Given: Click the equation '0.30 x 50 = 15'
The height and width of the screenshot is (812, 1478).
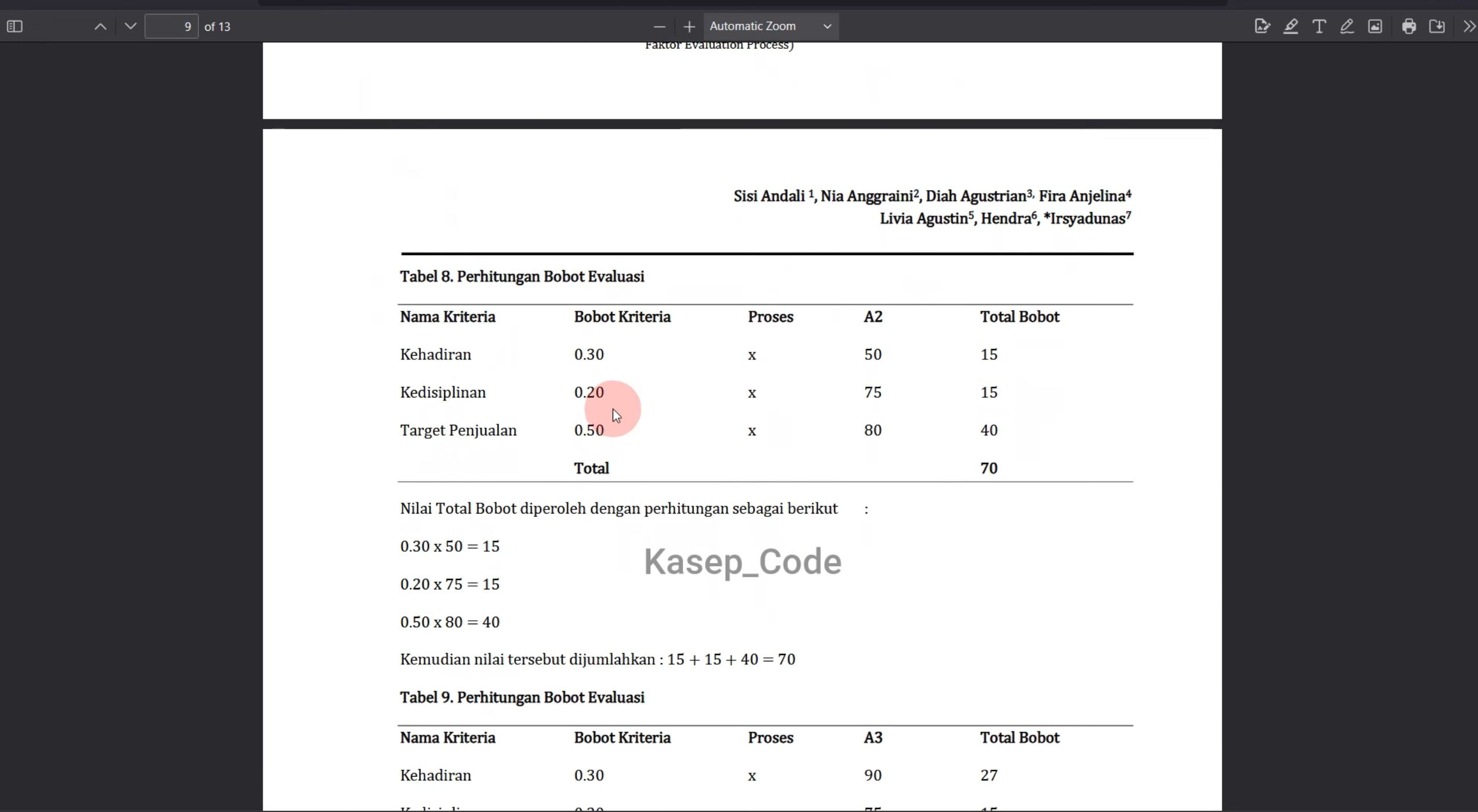Looking at the screenshot, I should pyautogui.click(x=450, y=547).
